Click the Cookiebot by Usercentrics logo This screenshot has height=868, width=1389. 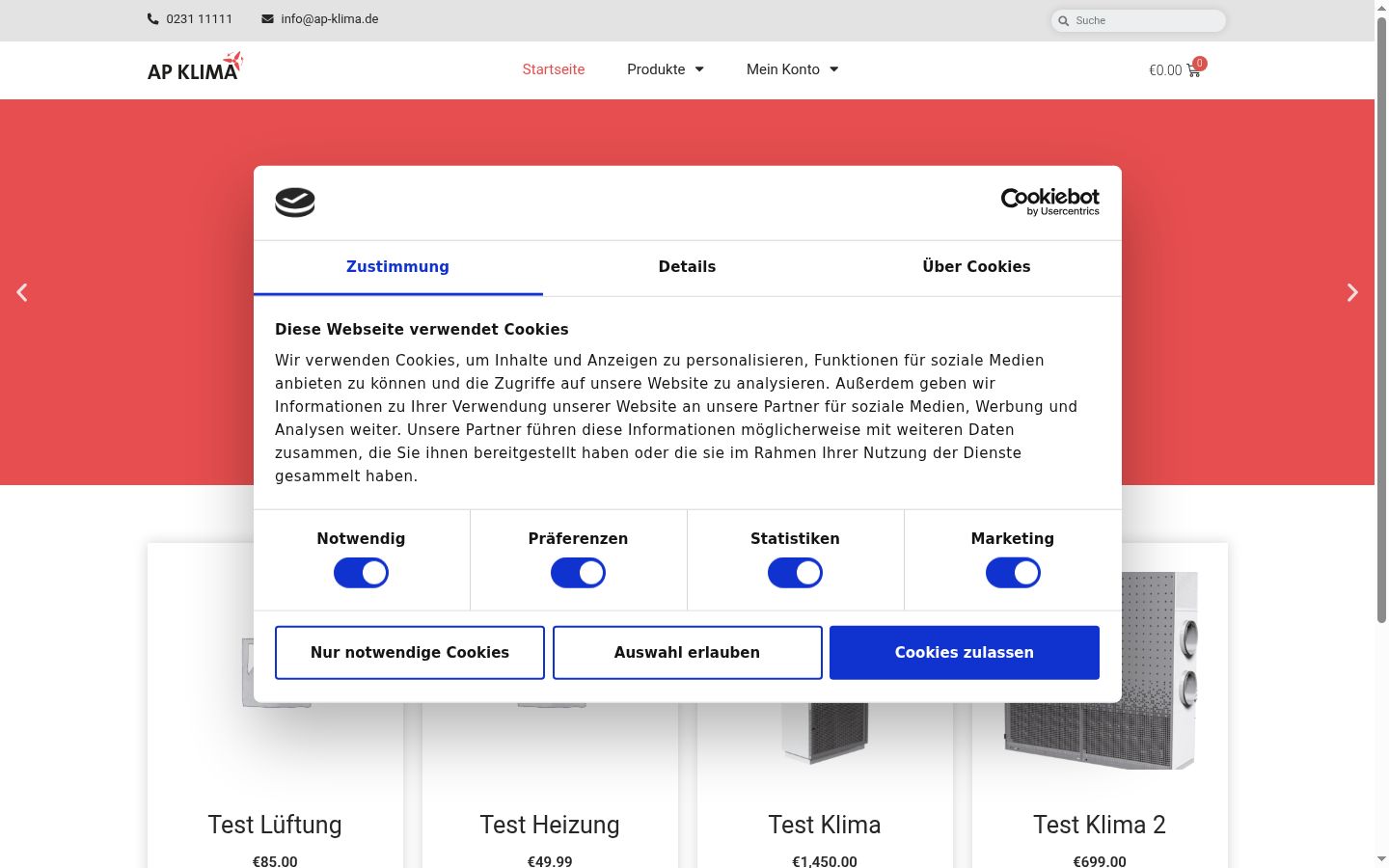point(1049,202)
